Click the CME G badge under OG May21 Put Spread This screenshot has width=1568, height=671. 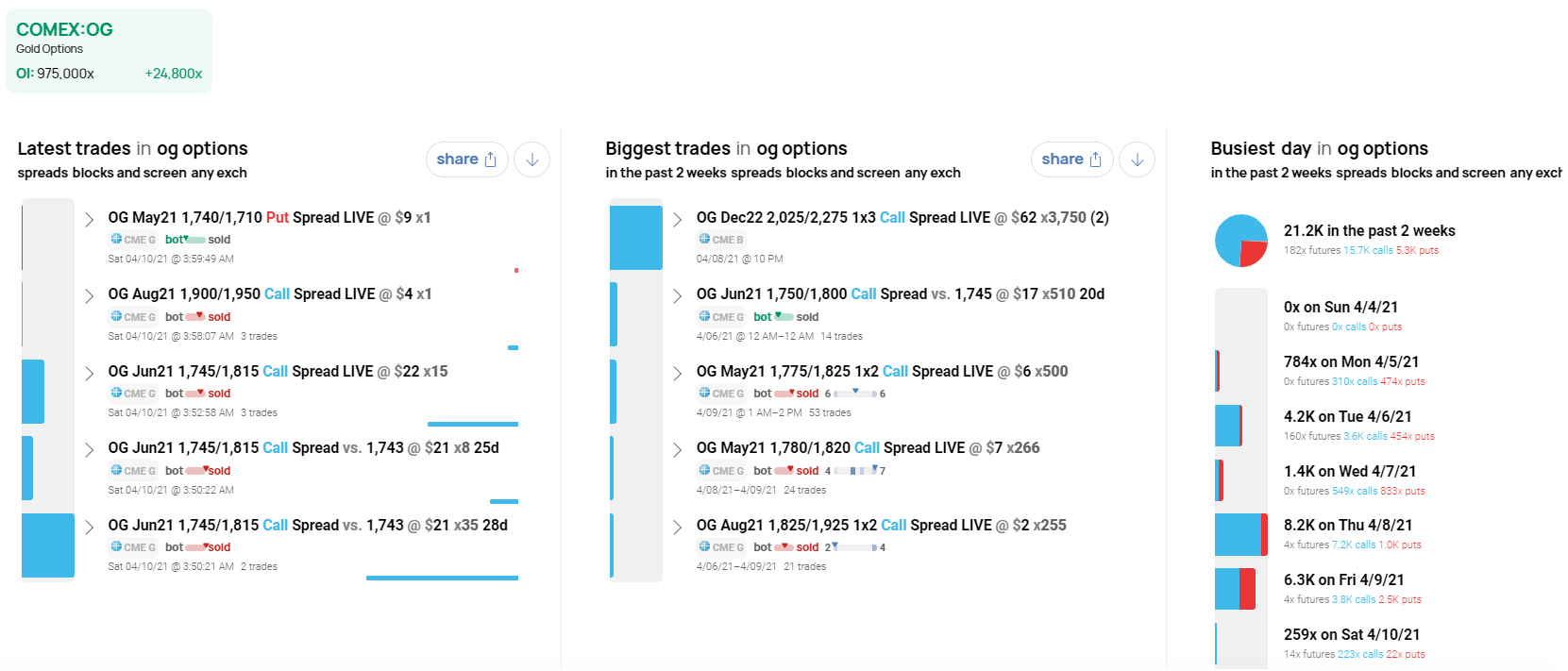click(133, 240)
